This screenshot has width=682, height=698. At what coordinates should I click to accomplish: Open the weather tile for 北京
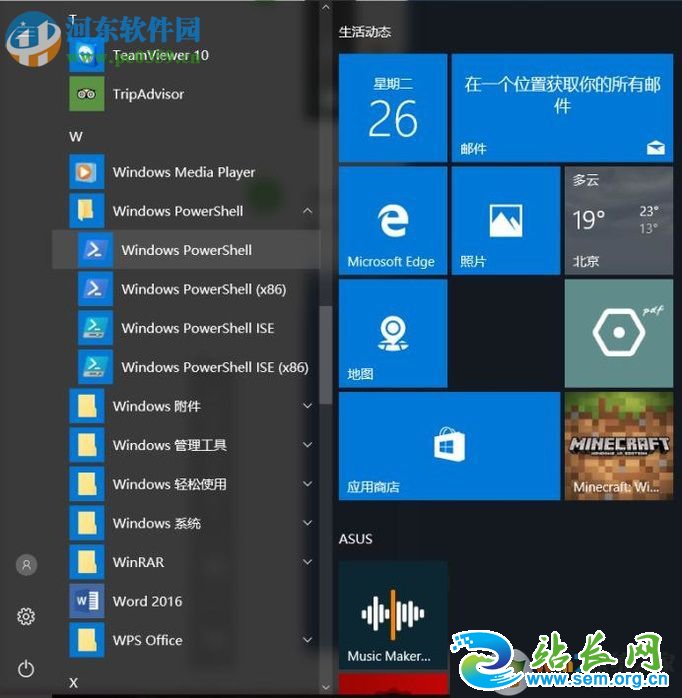click(x=619, y=221)
